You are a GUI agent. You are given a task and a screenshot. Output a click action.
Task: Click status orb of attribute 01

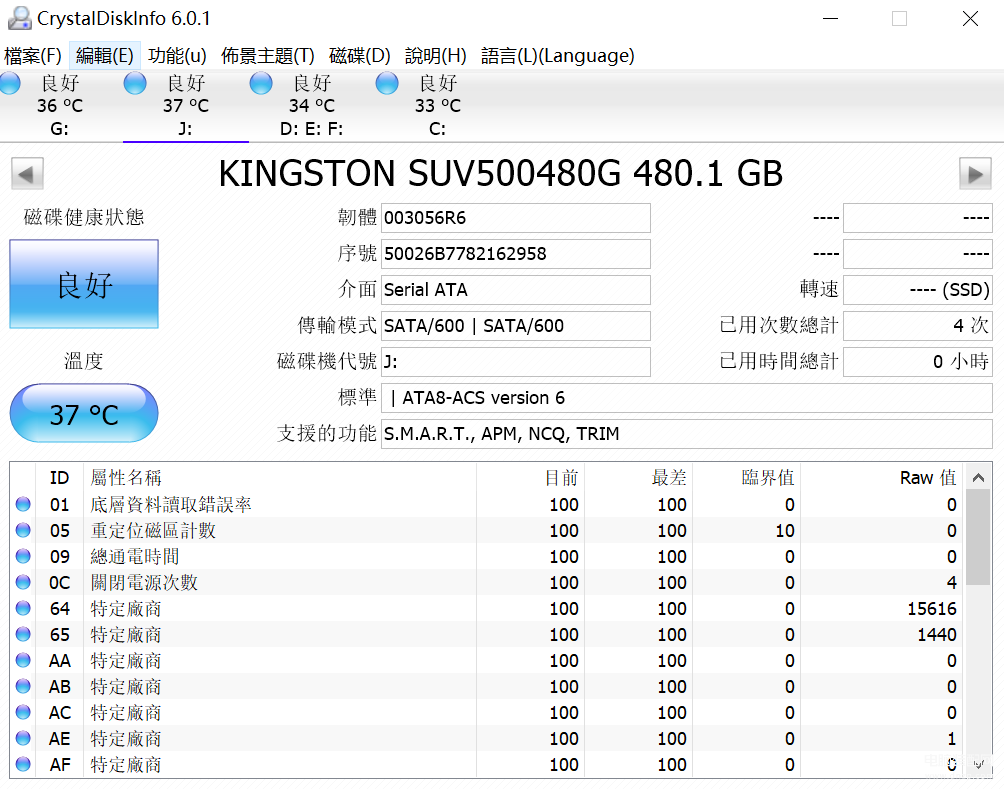click(x=23, y=504)
